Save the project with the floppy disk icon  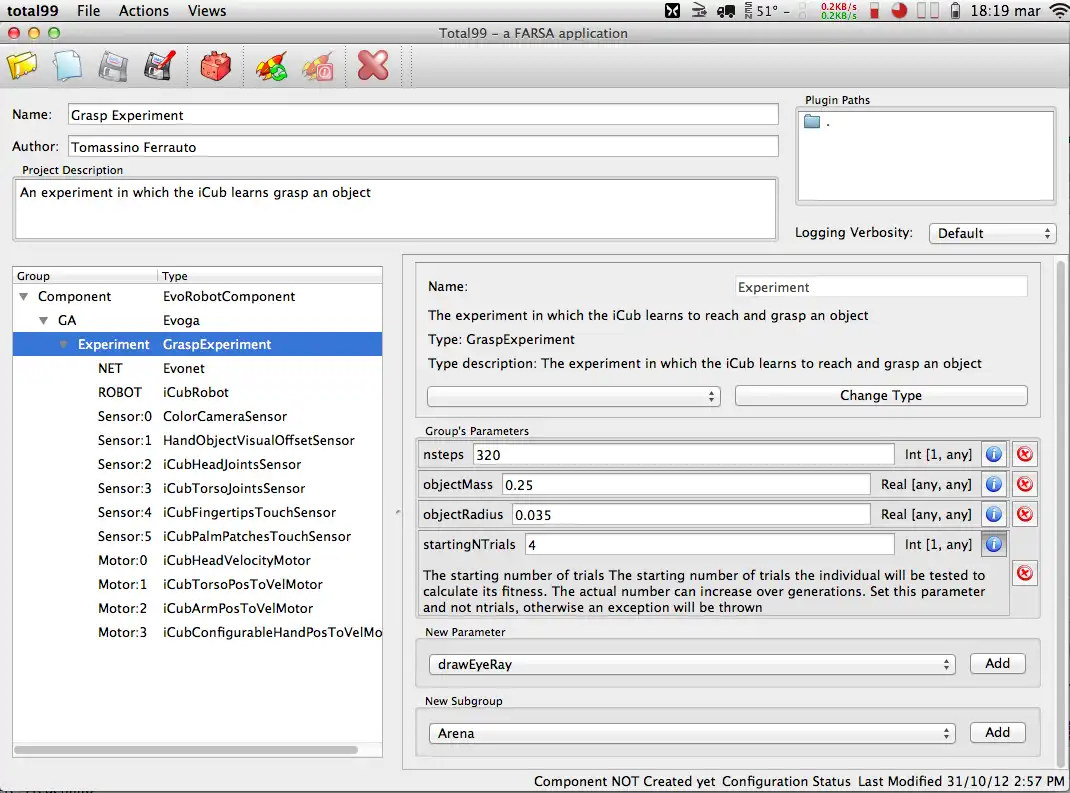[x=112, y=65]
